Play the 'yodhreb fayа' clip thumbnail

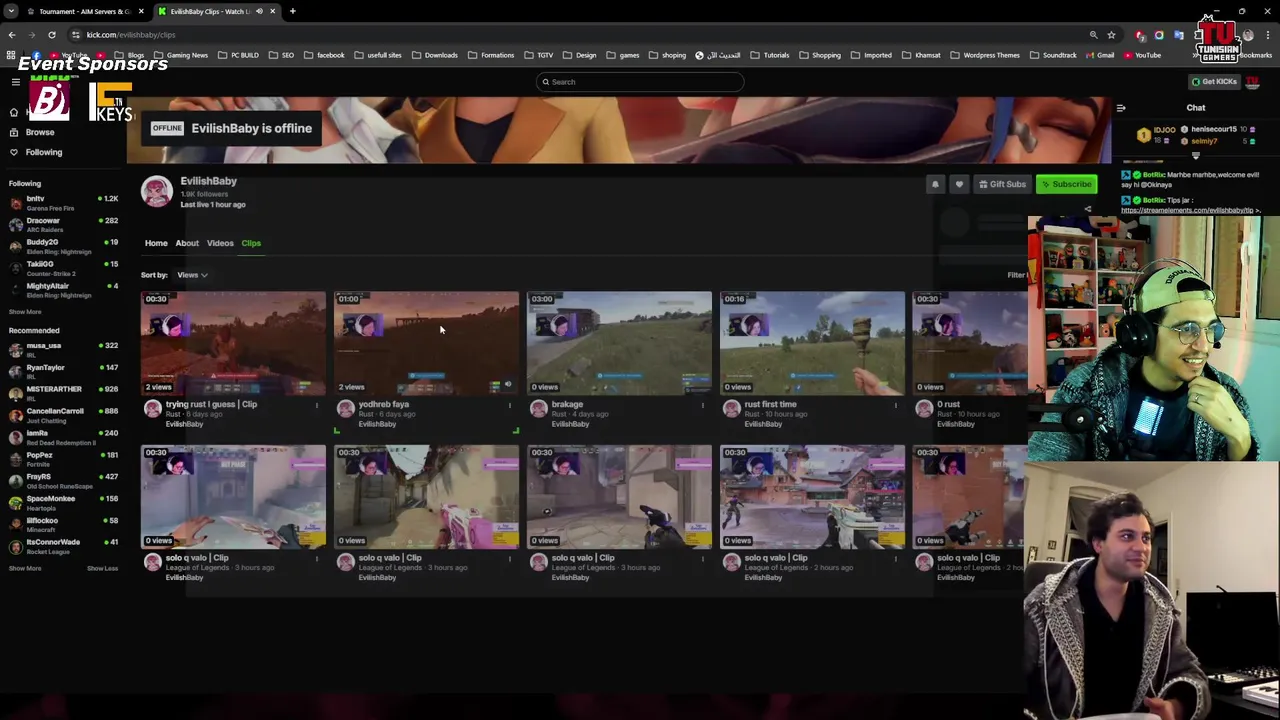pos(426,343)
